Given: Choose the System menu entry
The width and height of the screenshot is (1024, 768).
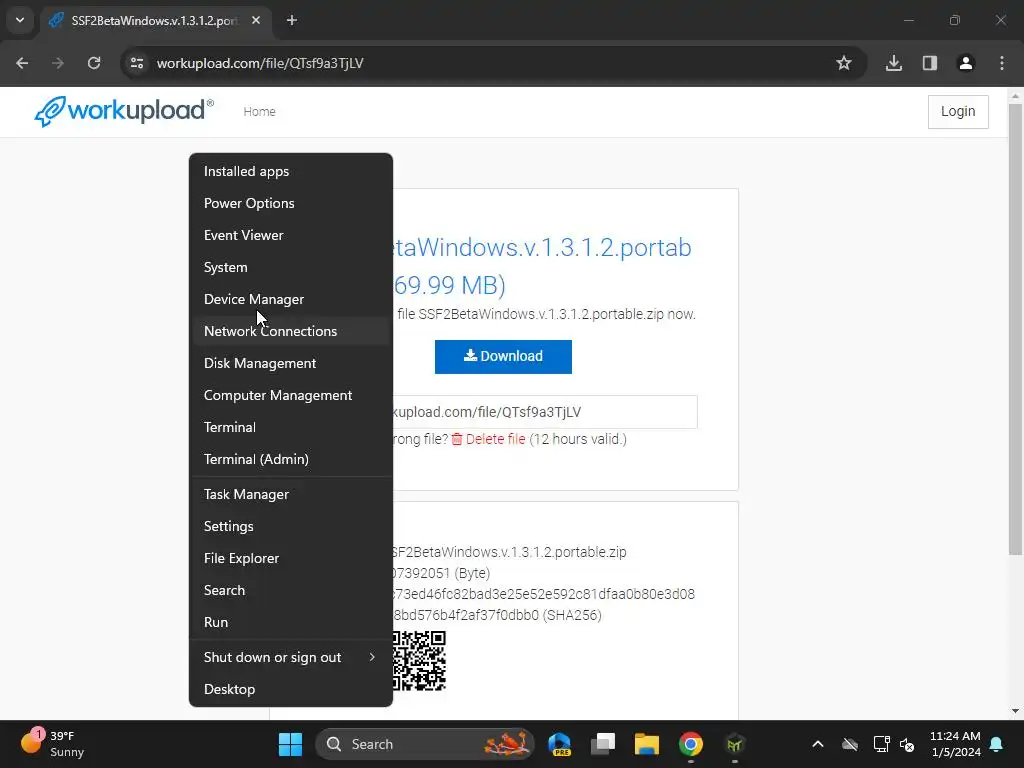Looking at the screenshot, I should (291, 267).
